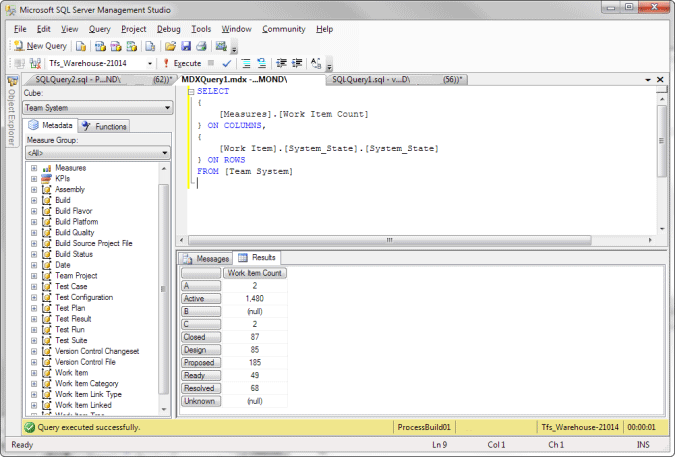675x457 pixels.
Task: Expand the Work Item dimension
Action: 34,373
